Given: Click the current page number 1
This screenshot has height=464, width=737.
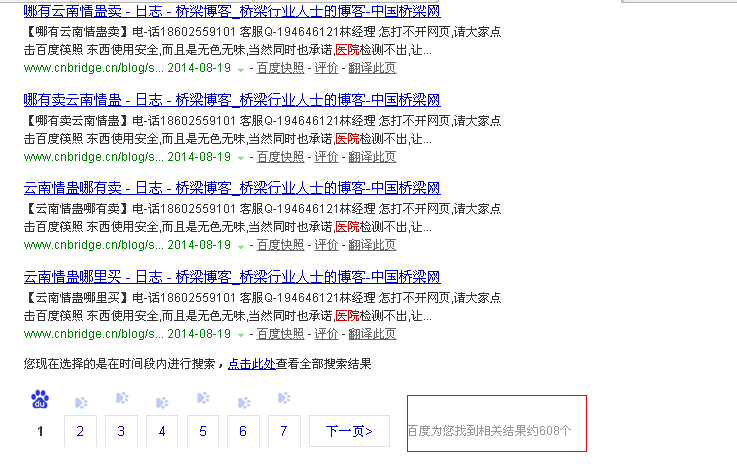Looking at the screenshot, I should (40, 431).
